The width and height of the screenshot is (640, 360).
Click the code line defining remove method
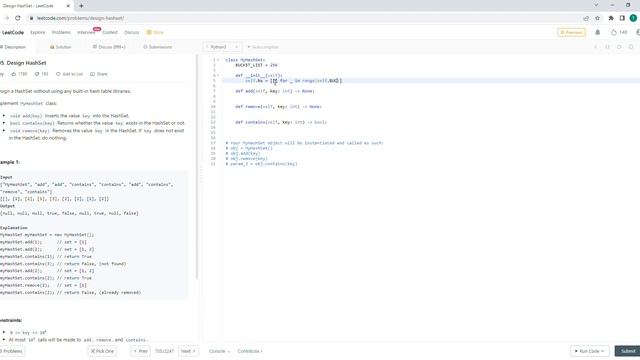(278, 107)
